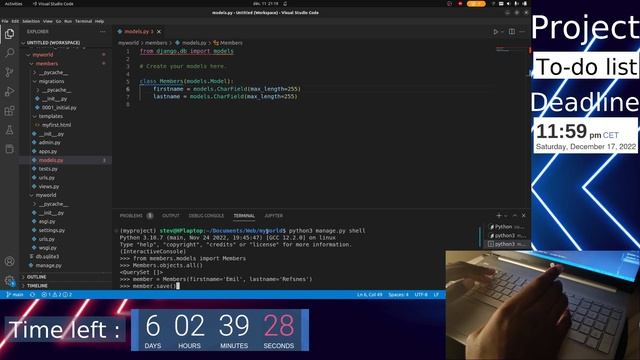
Task: Collapse the migrations folder
Action: click(65, 81)
